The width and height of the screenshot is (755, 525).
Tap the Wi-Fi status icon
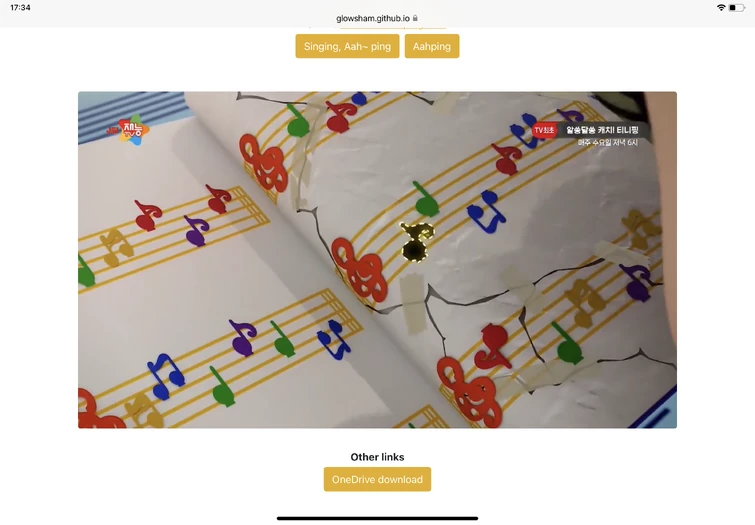tap(721, 8)
